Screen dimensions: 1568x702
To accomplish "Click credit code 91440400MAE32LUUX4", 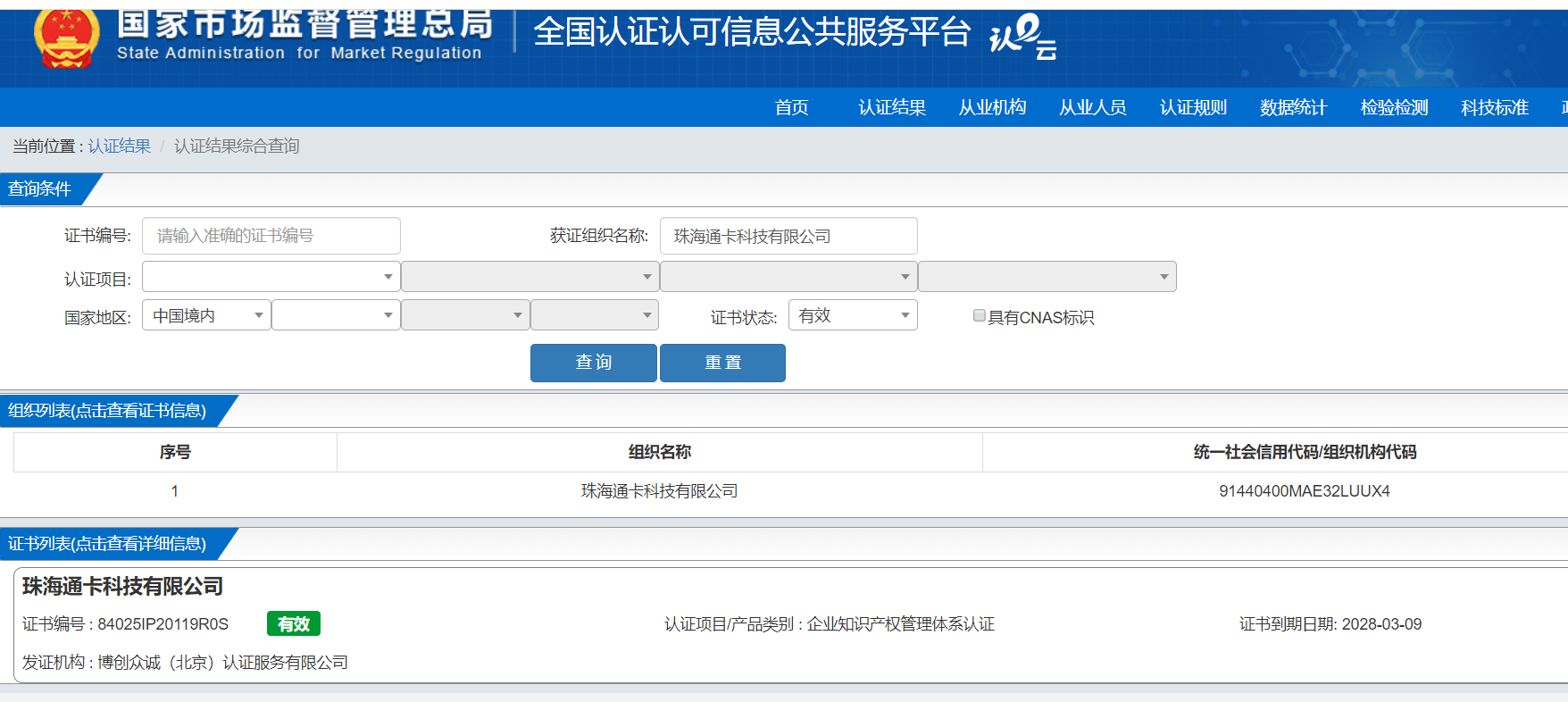I will pyautogui.click(x=1305, y=491).
